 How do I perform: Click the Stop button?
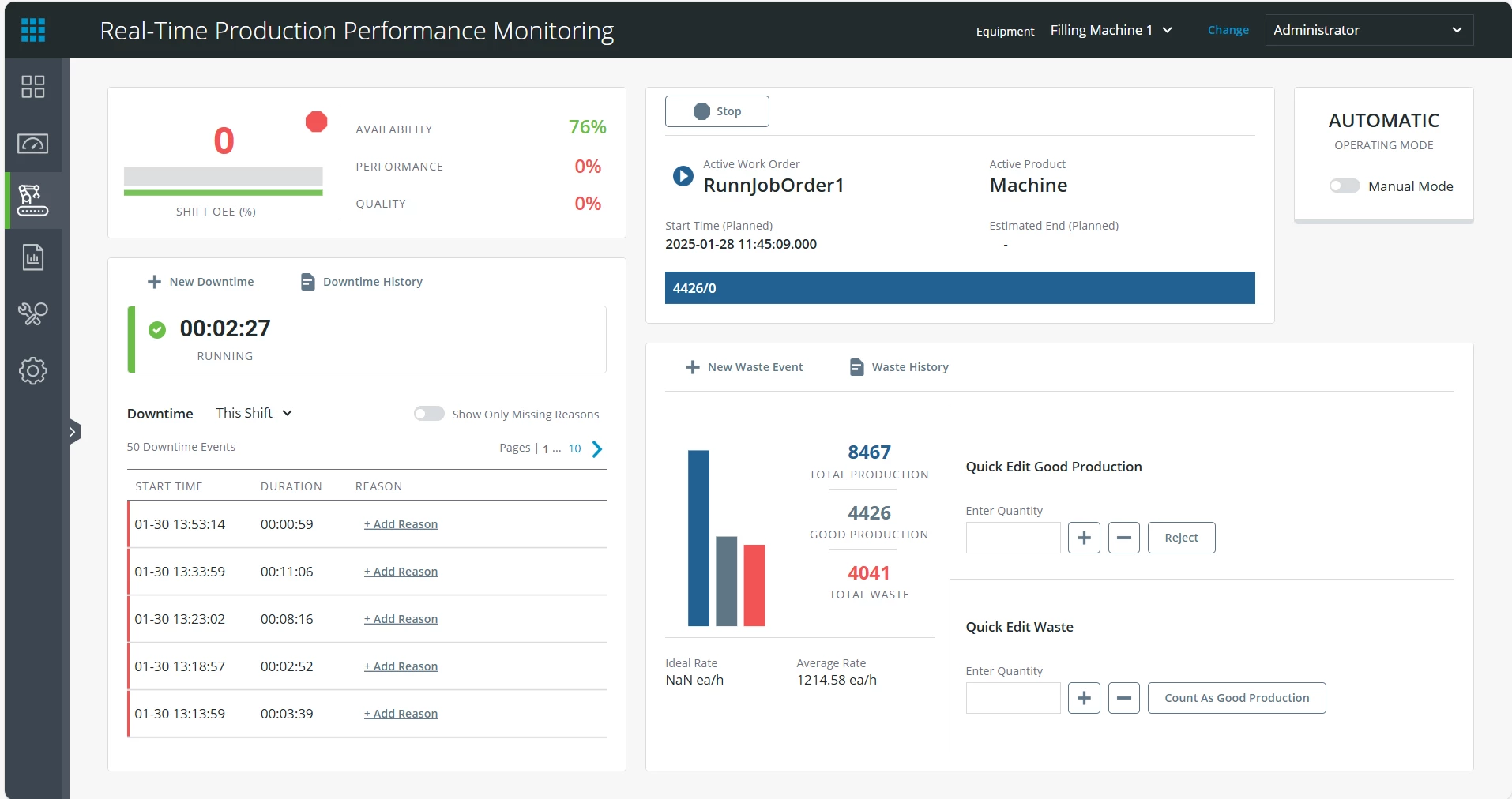(x=717, y=111)
